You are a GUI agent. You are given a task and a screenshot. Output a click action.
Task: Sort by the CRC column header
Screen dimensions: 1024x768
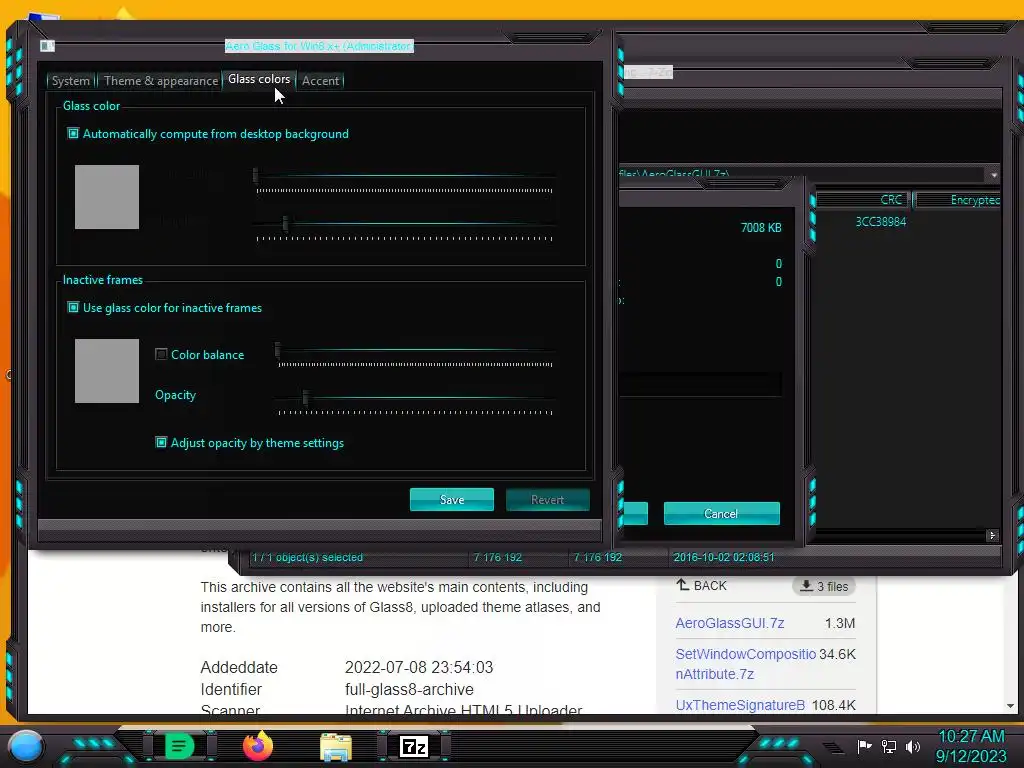864,200
